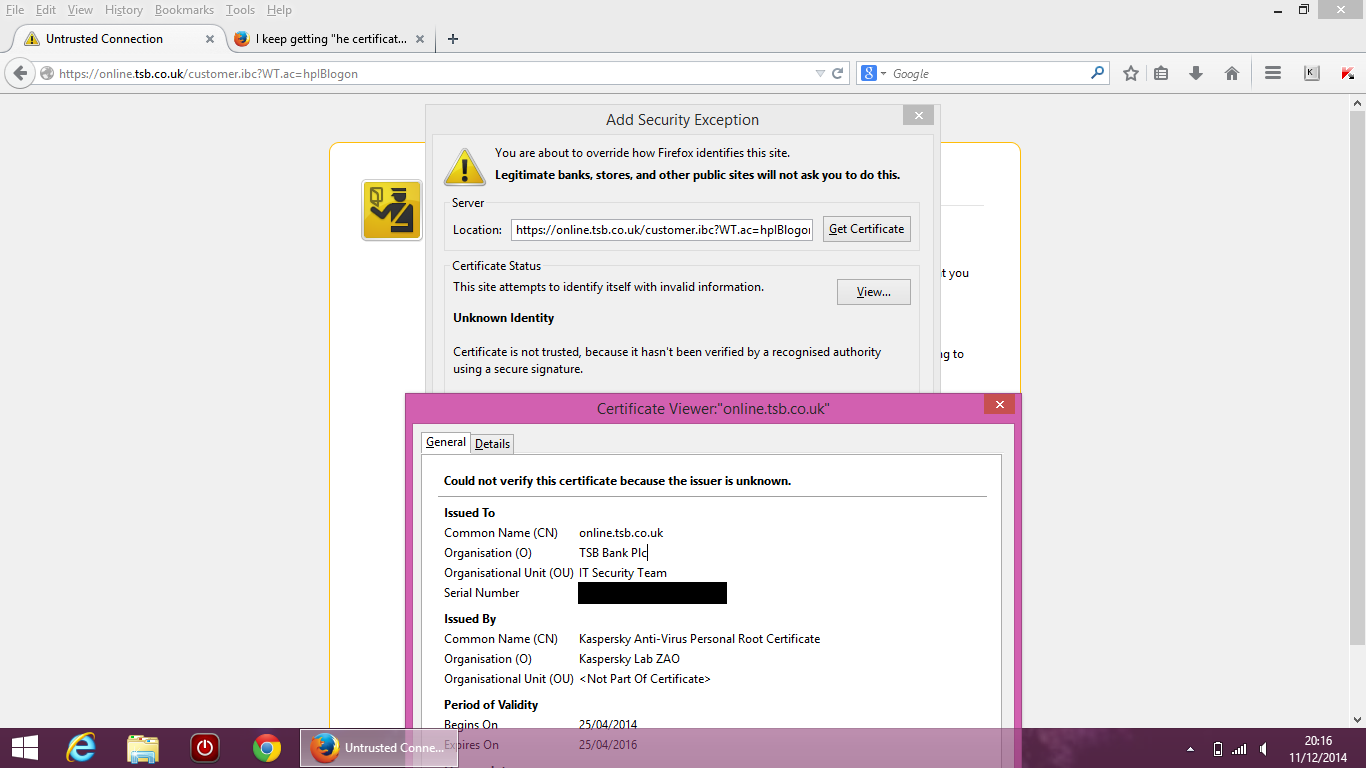
Task: Click the red power icon on taskbar
Action: coord(205,748)
